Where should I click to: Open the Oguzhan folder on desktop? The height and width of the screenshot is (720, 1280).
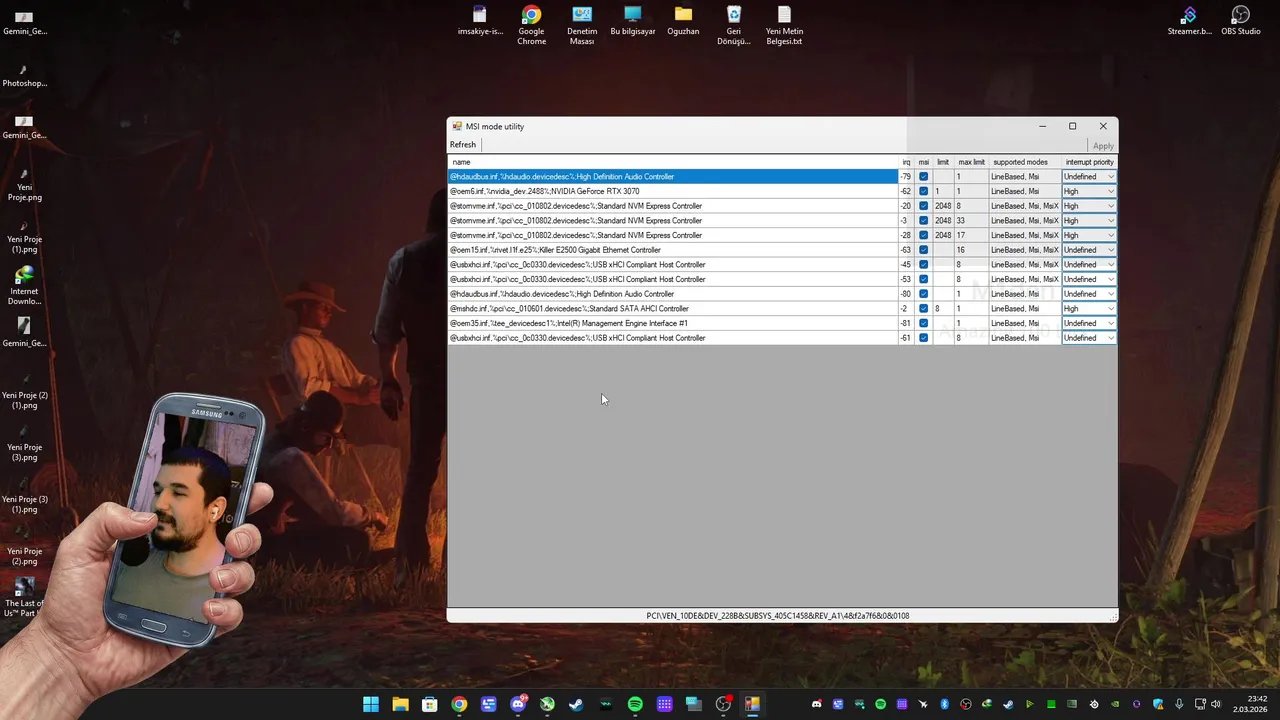[x=683, y=20]
